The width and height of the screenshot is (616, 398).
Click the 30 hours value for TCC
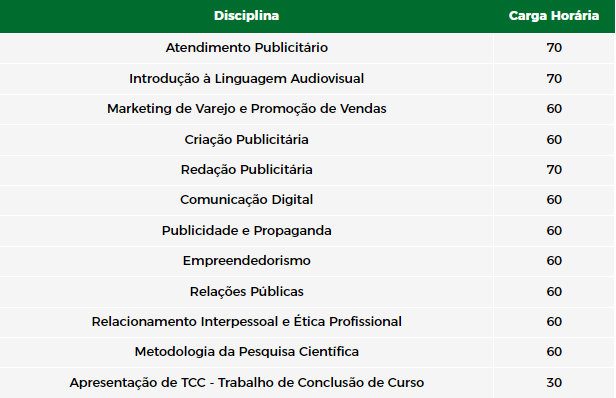[x=554, y=383]
